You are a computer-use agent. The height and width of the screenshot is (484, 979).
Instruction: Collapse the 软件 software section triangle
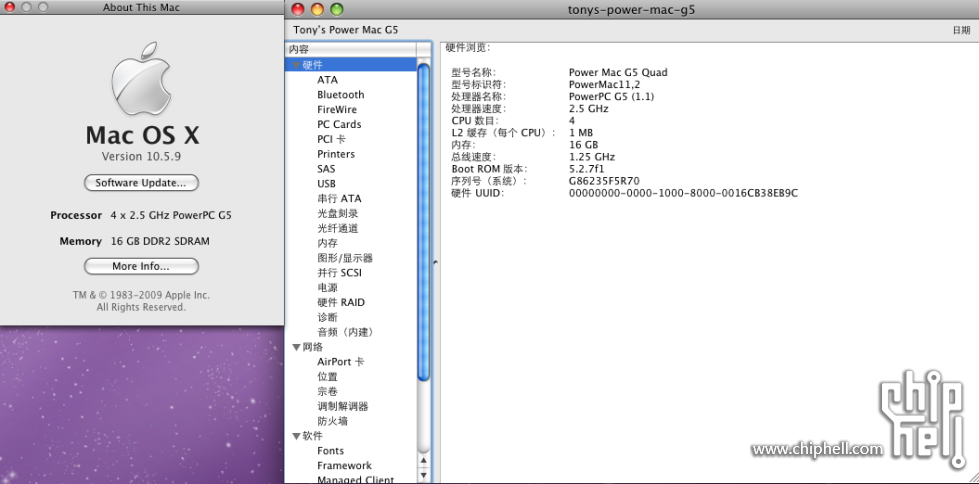(296, 436)
